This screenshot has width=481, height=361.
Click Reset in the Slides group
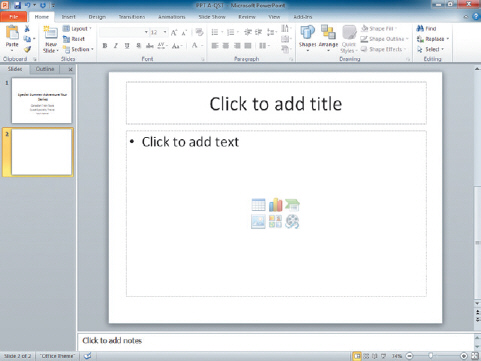click(74, 39)
